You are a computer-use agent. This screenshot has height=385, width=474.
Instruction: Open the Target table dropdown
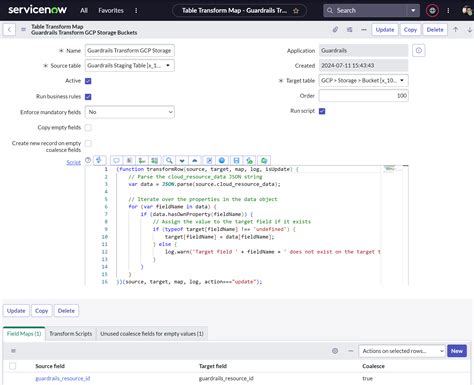363,80
